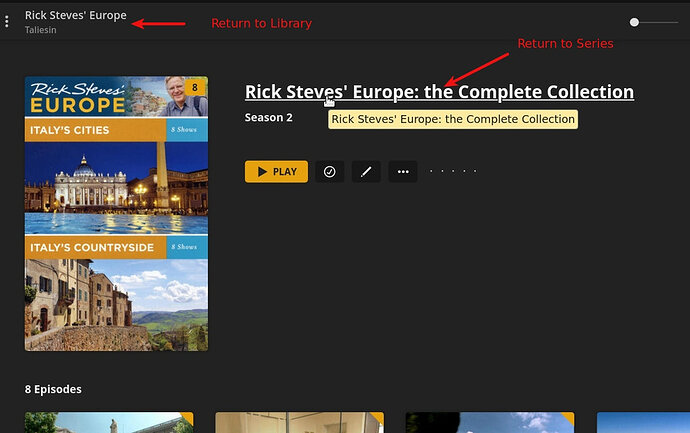Open the edit pencil icon

point(366,172)
